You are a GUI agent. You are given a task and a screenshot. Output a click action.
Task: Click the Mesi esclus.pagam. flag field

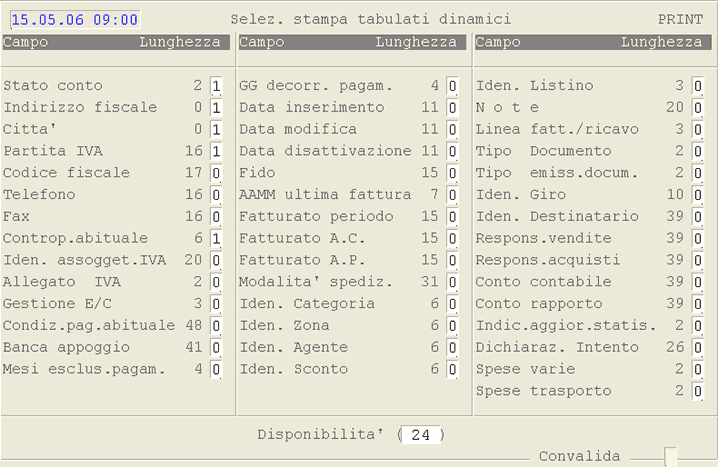216,369
